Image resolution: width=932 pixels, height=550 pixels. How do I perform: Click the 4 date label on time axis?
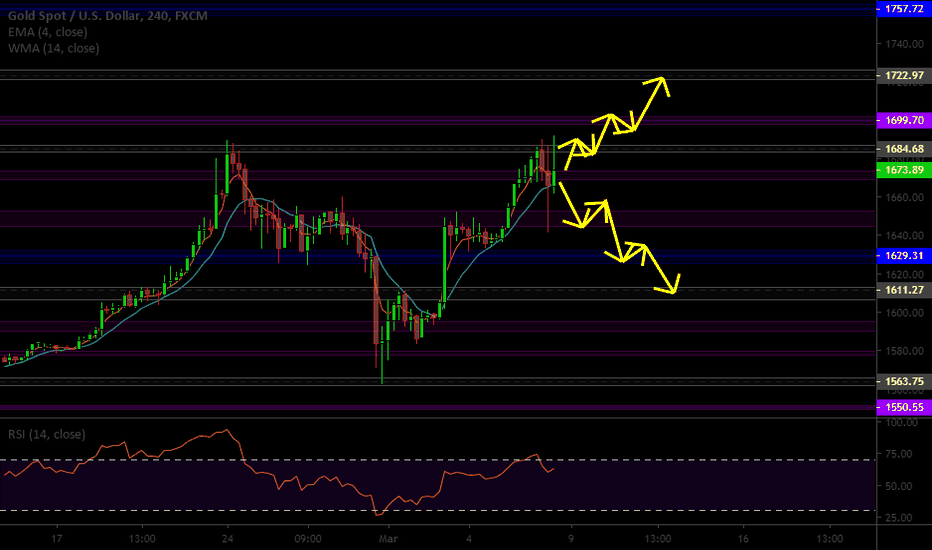coord(469,539)
